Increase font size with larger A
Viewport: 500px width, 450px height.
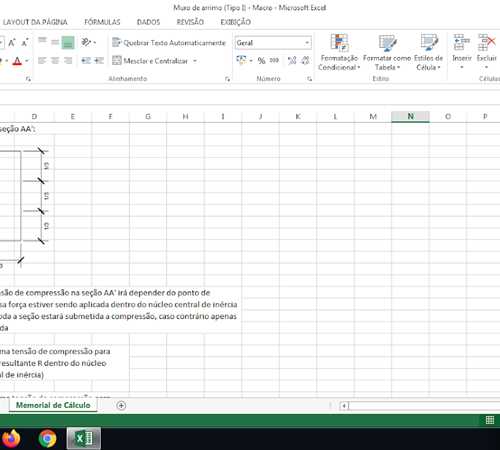click(12, 43)
